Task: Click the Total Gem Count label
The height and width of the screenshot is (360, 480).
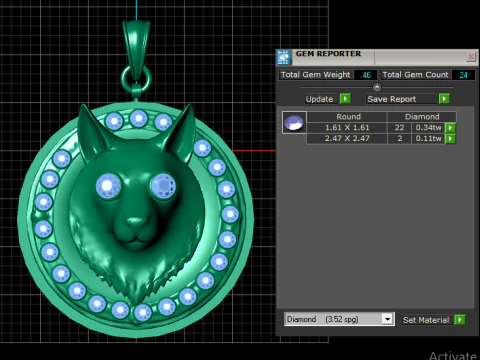Action: tap(415, 75)
